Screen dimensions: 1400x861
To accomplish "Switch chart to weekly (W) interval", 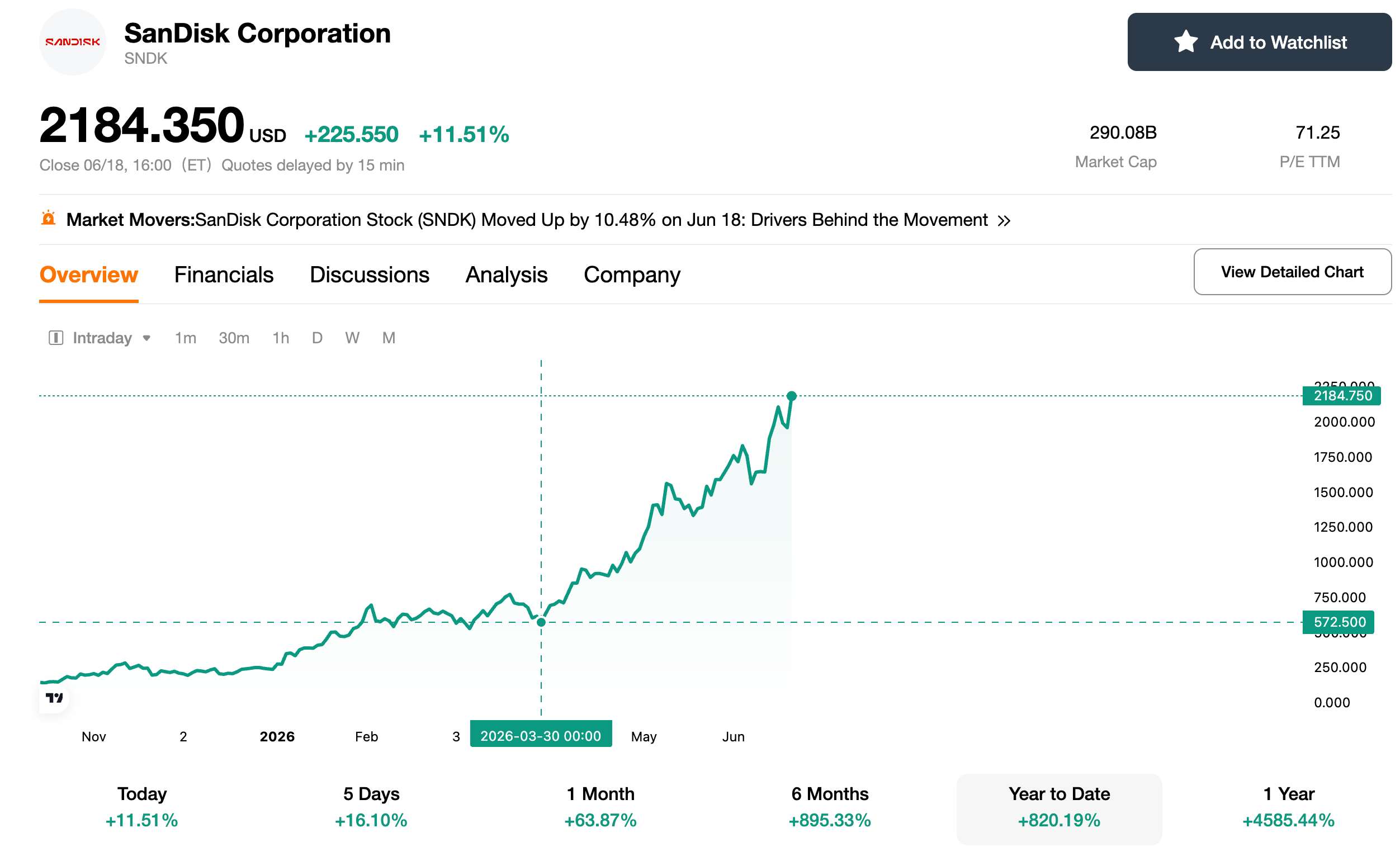I will [352, 338].
